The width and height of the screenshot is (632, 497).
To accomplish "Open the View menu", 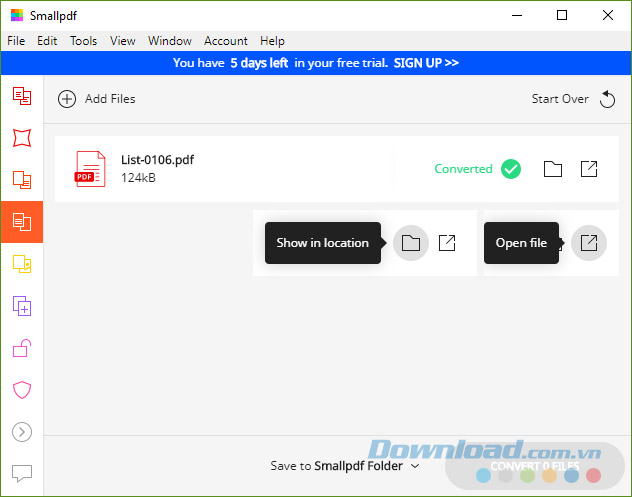I will tap(123, 41).
